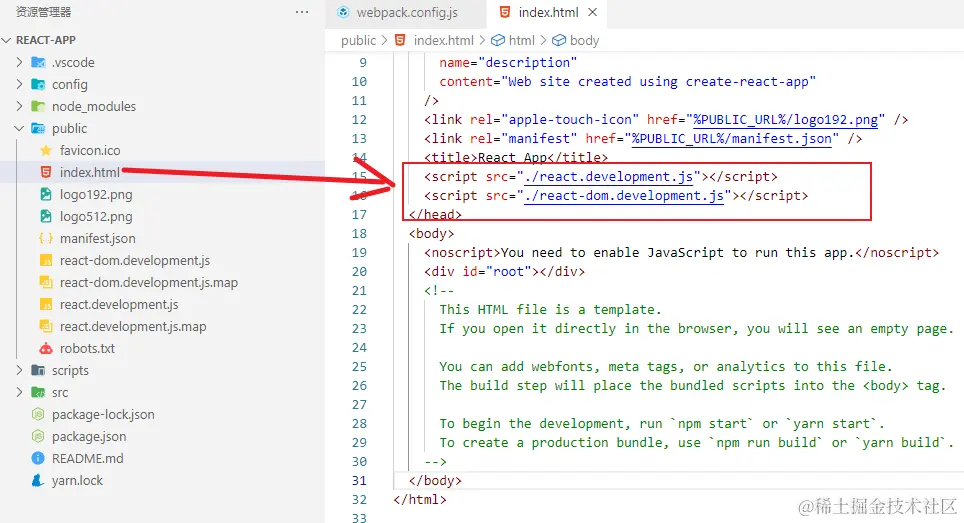Click JS icon of react-dom.development.js
This screenshot has width=964, height=523.
pyautogui.click(x=45, y=261)
